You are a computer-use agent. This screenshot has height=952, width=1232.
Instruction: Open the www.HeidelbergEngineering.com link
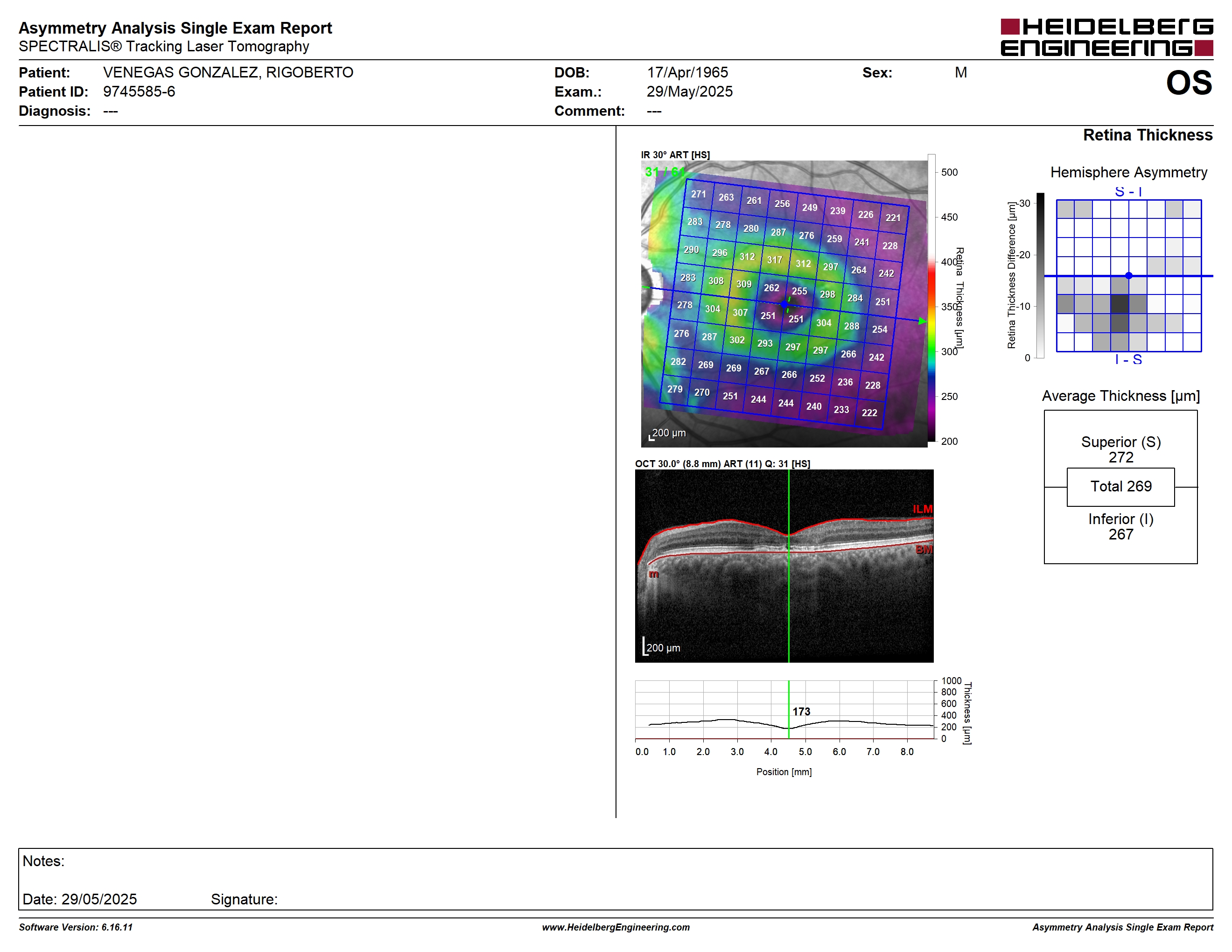point(616,927)
